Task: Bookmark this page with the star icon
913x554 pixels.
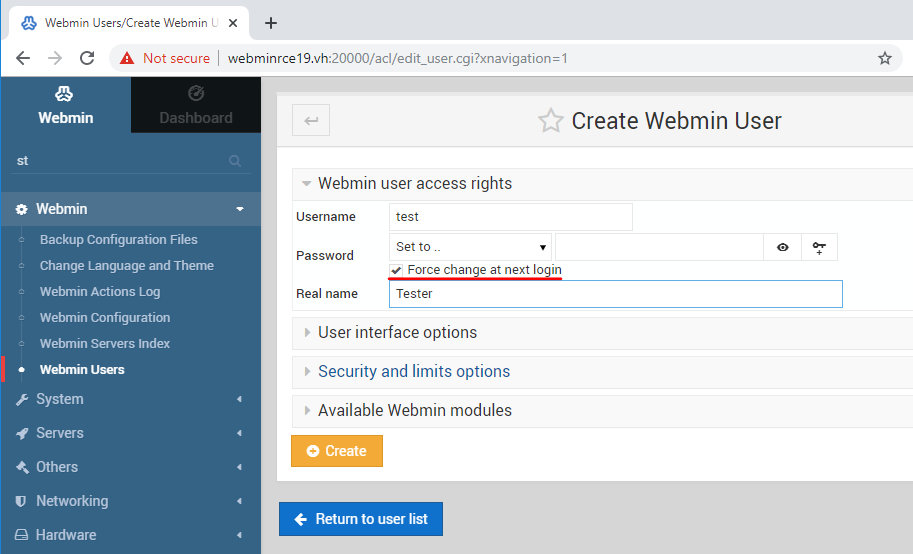Action: click(884, 58)
